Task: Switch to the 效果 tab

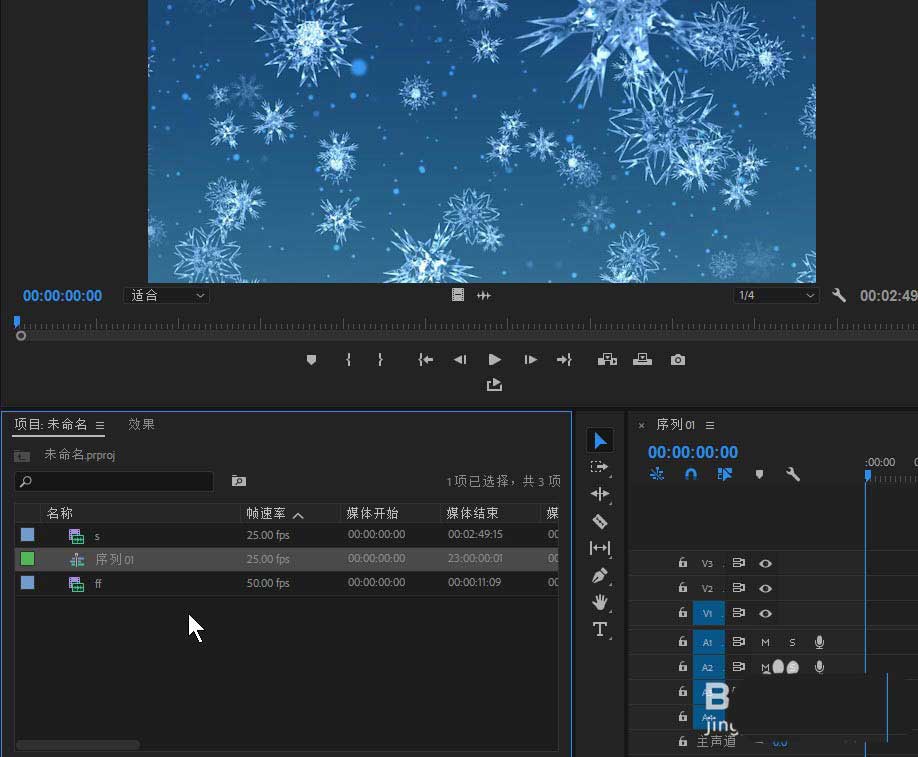Action: click(x=141, y=424)
